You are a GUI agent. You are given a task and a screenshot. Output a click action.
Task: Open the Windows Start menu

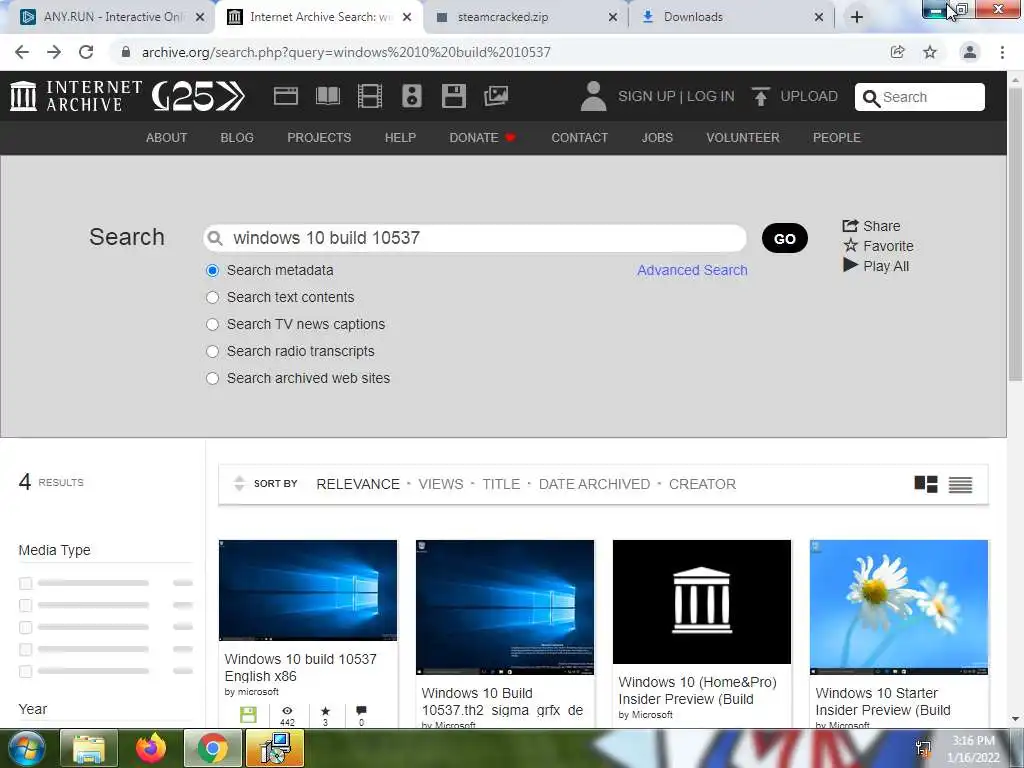tap(27, 748)
